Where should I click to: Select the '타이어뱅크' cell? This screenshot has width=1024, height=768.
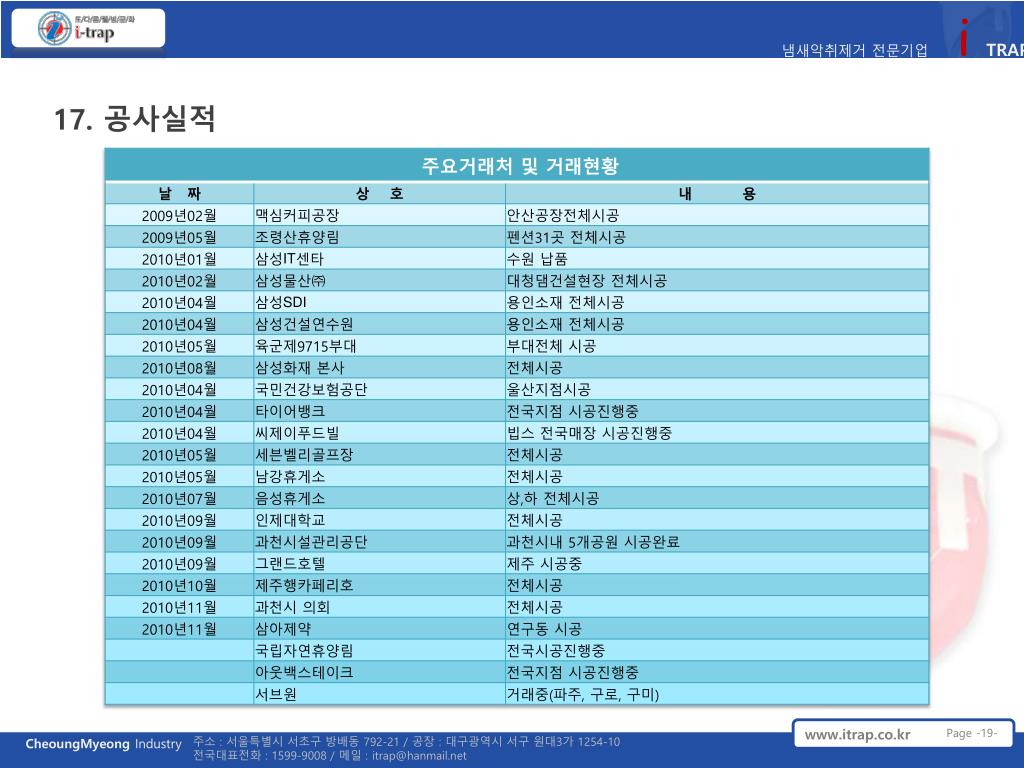pos(379,411)
